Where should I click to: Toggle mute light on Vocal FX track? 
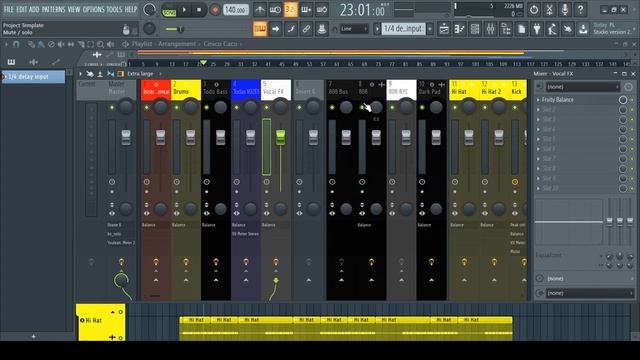coord(267,107)
